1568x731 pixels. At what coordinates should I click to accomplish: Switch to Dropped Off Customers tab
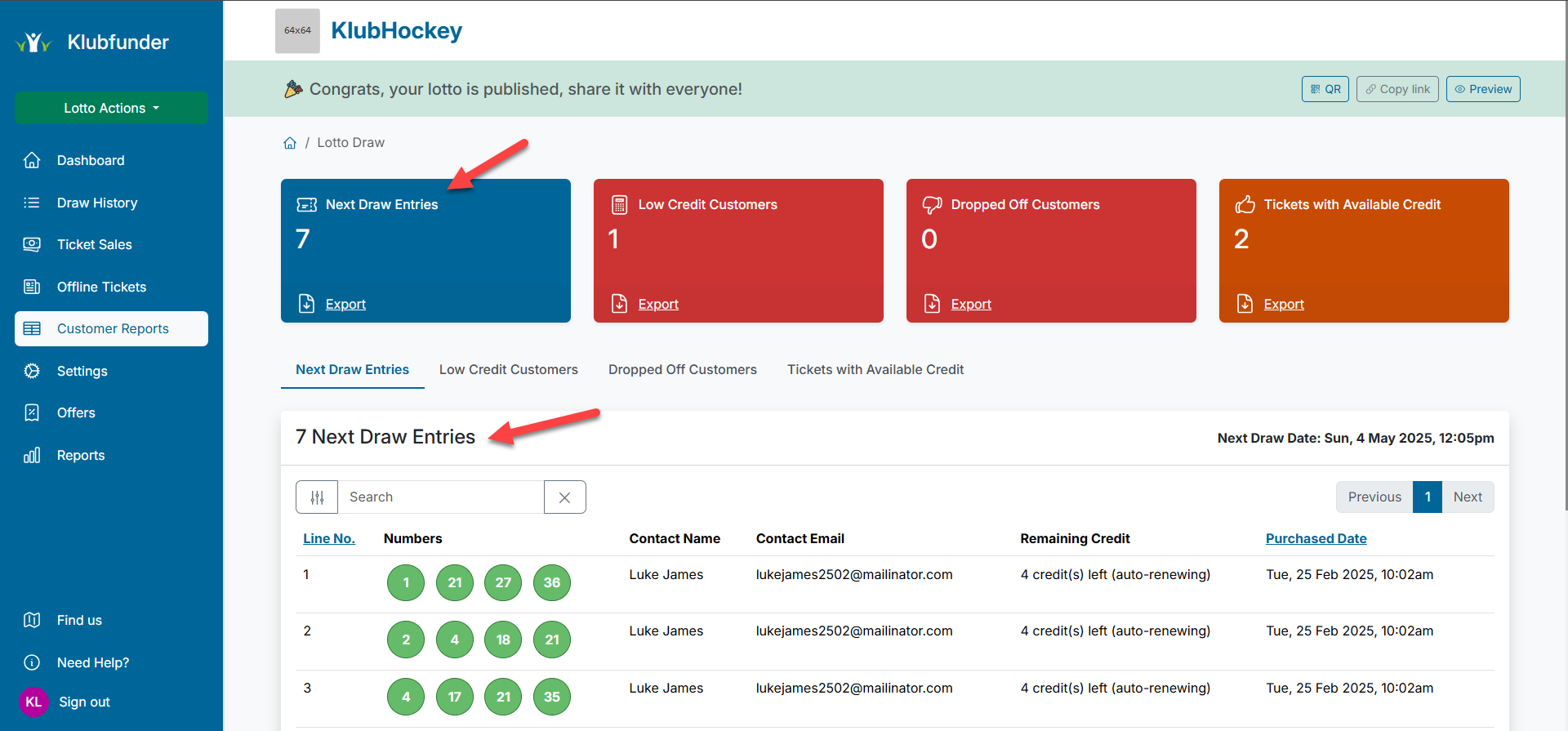[682, 369]
